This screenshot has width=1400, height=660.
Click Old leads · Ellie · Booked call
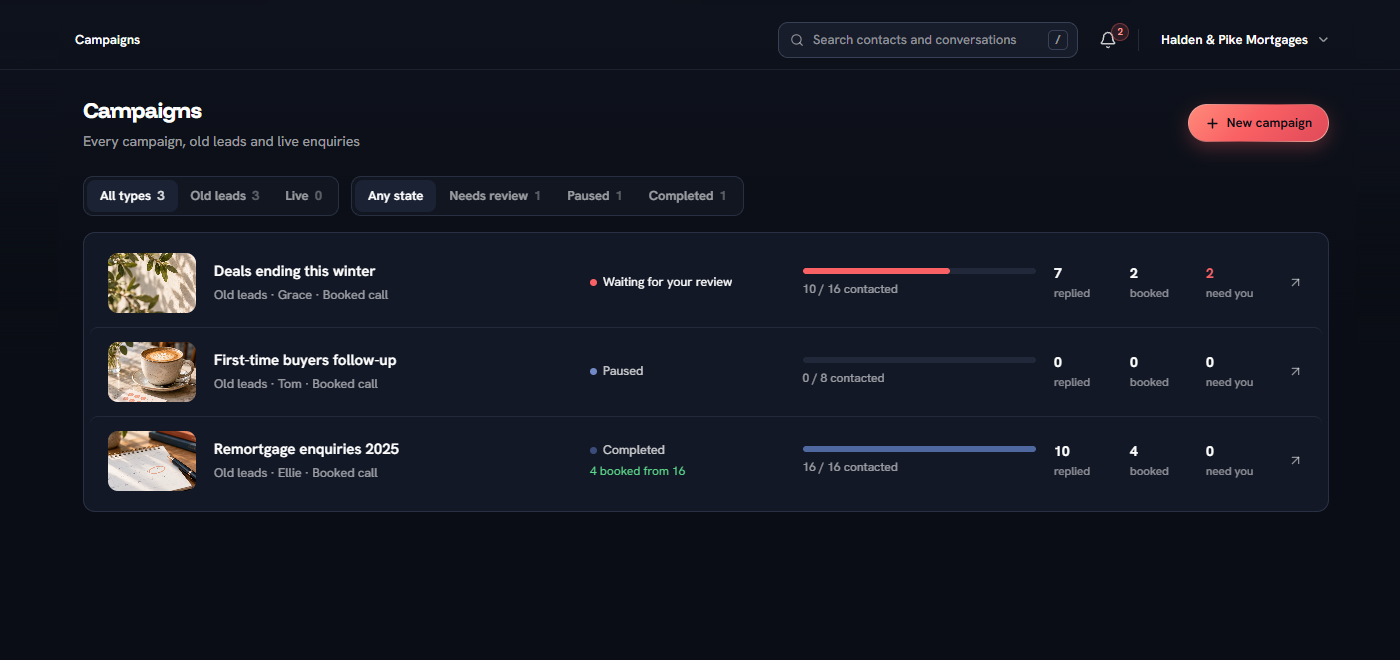pos(296,473)
